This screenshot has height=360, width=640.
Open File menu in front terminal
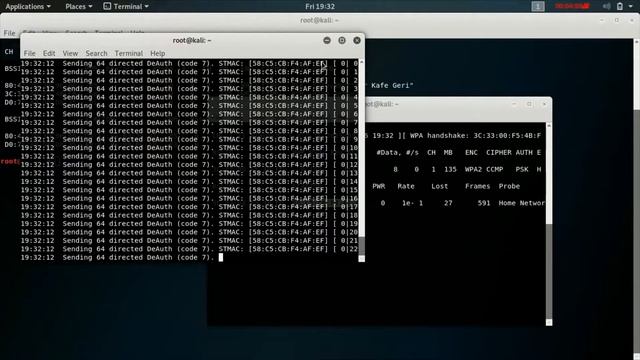[x=29, y=53]
